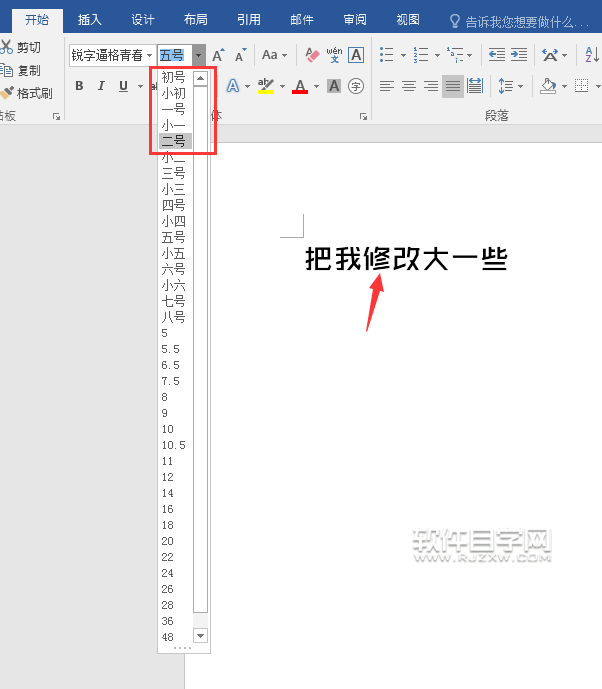Apply yellow text highlight color
The image size is (602, 689).
(x=266, y=86)
